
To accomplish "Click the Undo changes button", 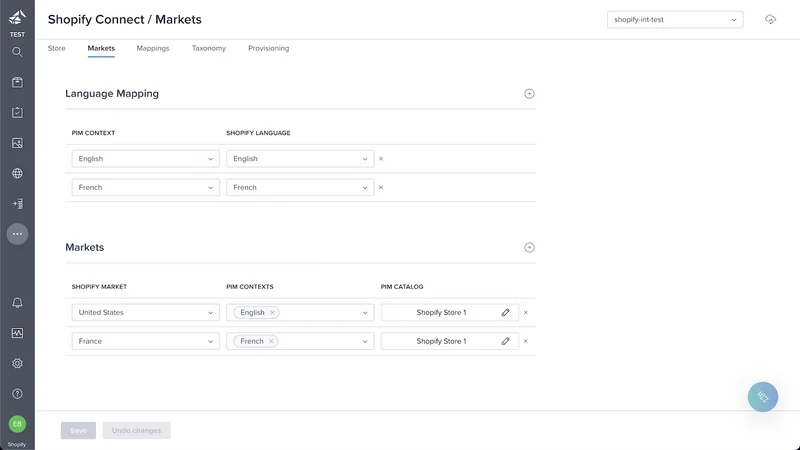I will tap(136, 430).
